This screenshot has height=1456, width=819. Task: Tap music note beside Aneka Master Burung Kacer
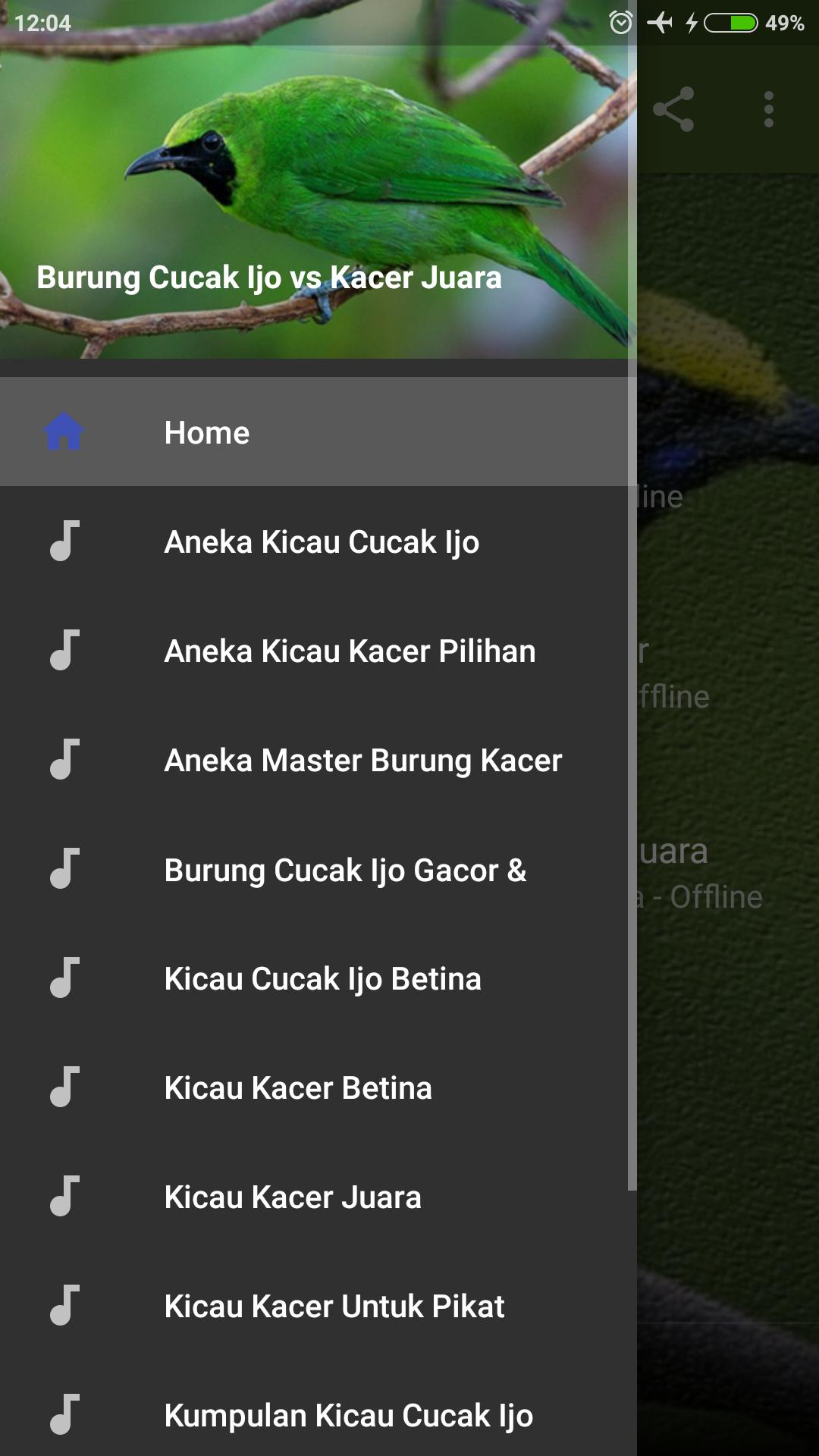pos(64,759)
